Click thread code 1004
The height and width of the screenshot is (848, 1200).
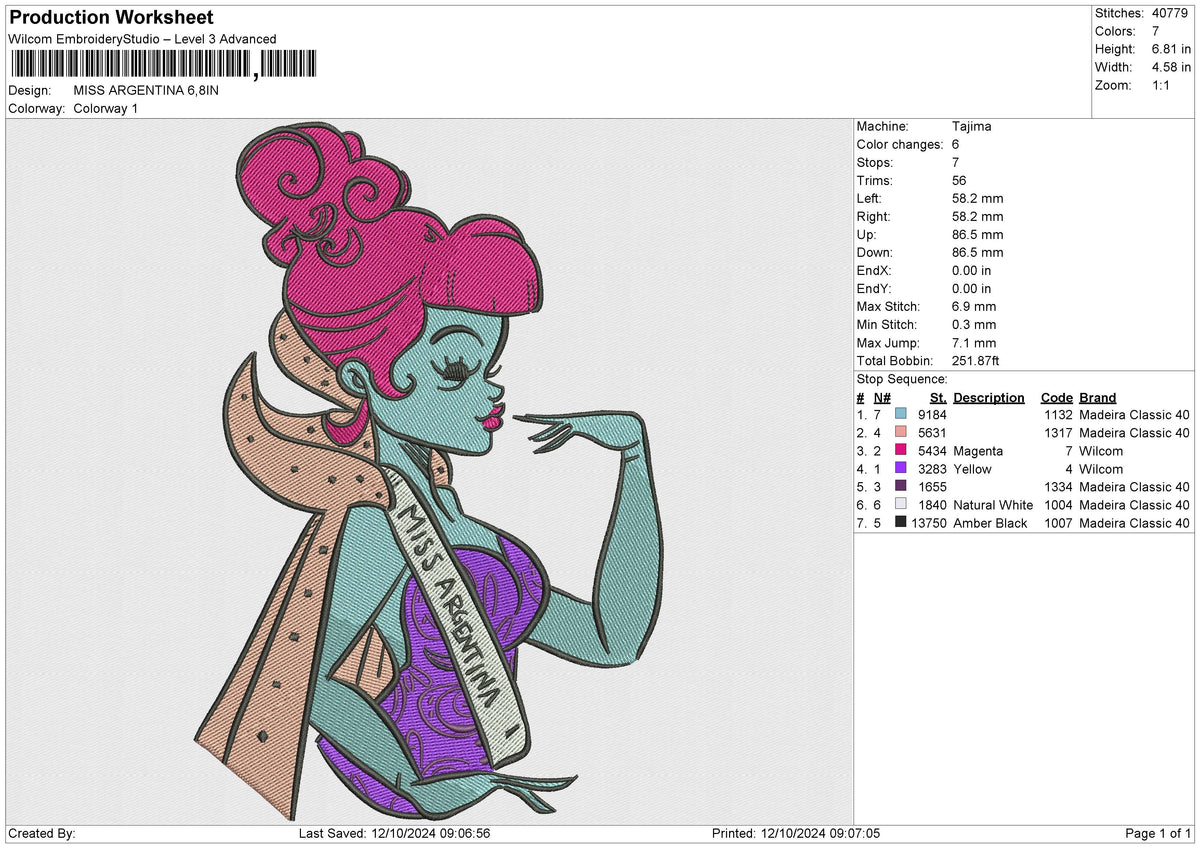pyautogui.click(x=1058, y=505)
